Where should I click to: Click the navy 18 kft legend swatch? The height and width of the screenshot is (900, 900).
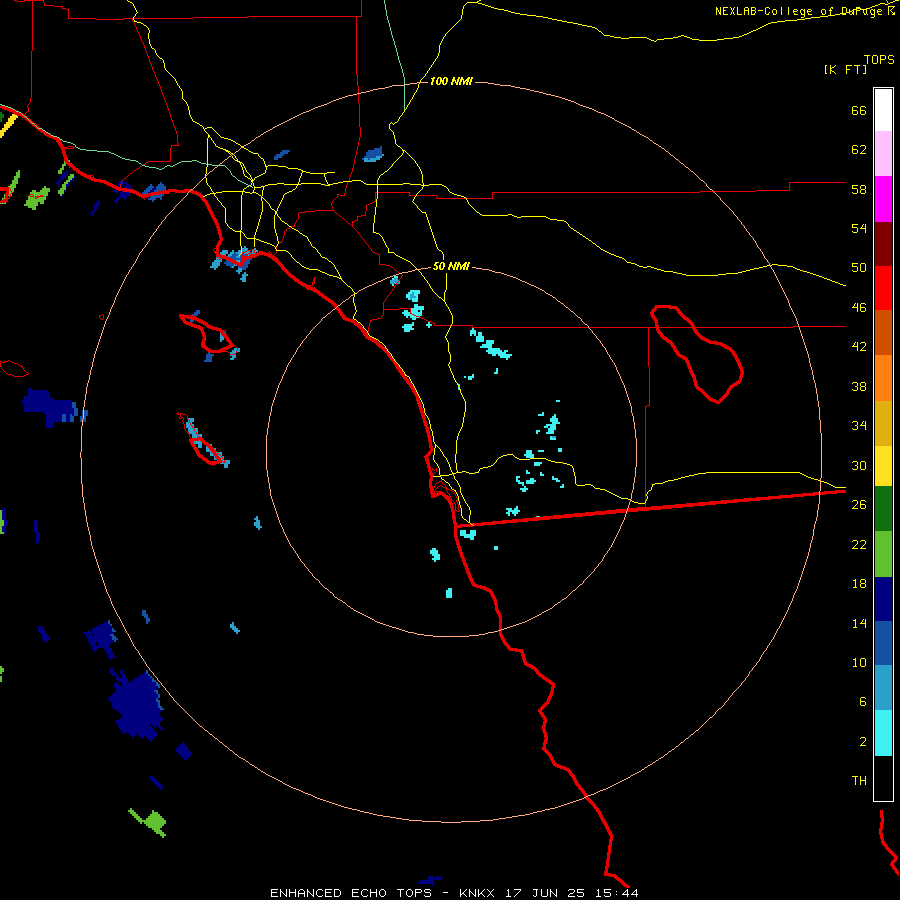click(883, 599)
